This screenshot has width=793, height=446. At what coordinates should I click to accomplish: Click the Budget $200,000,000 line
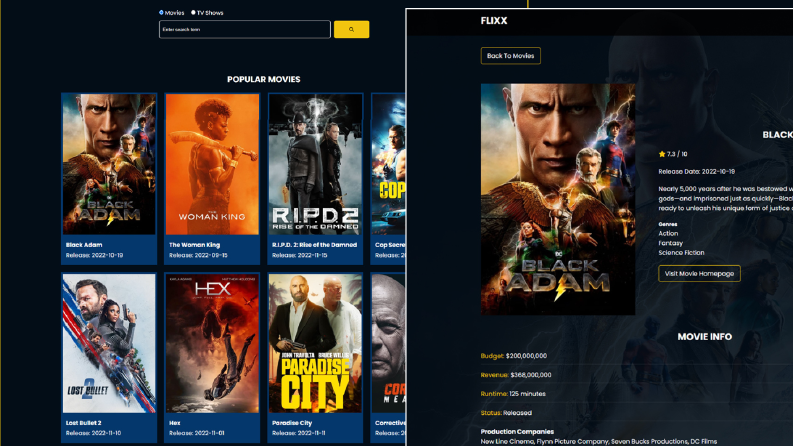[x=513, y=356]
